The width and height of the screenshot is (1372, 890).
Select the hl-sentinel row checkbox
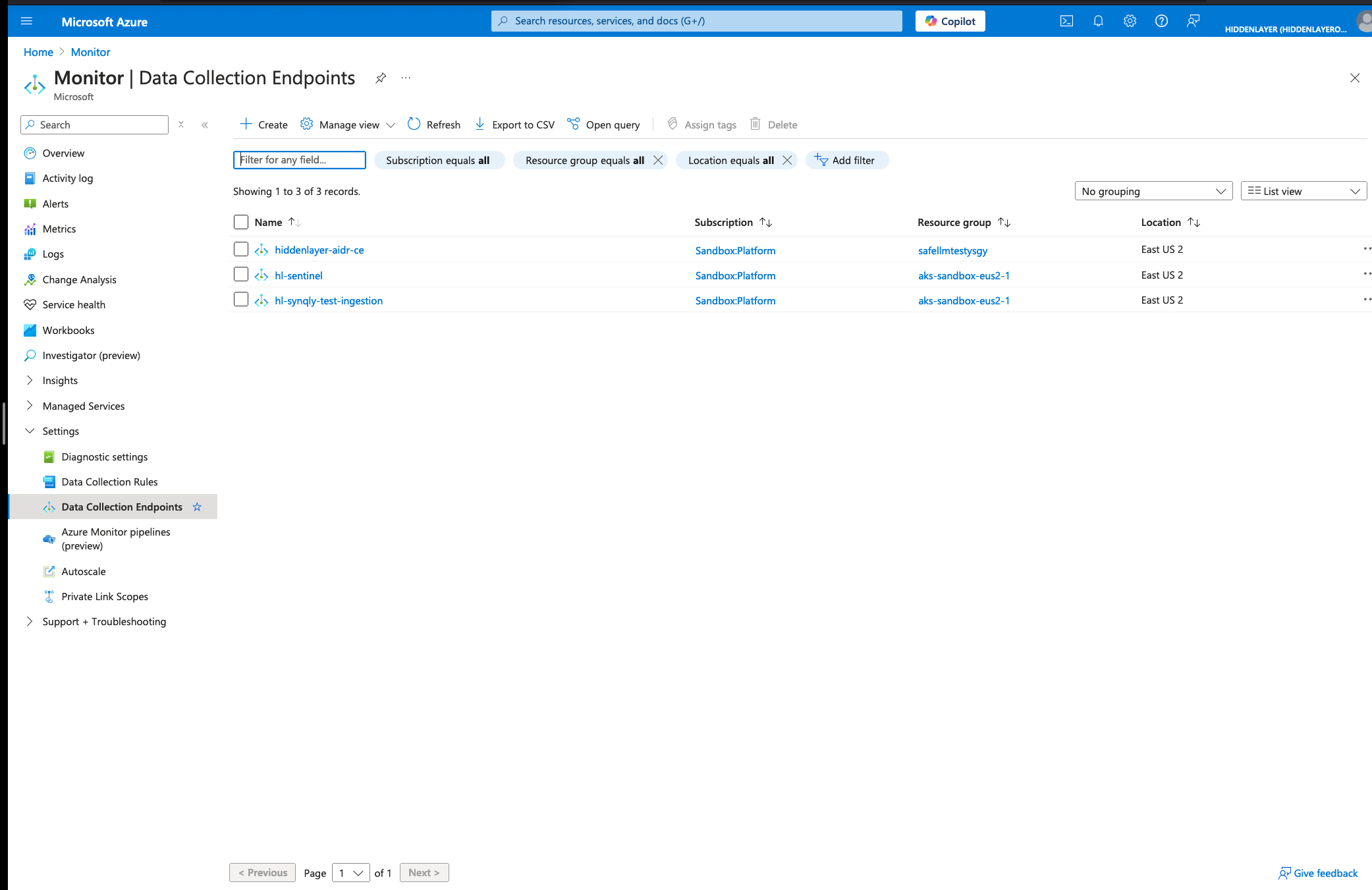pos(241,274)
